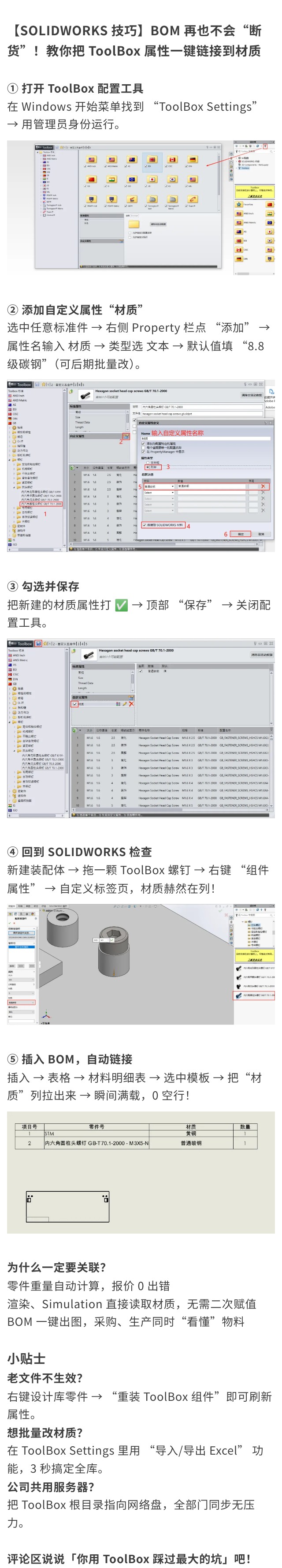282x1568 pixels.
Task: Click the yellow folder button in step ① lower panel
Action: point(134,224)
